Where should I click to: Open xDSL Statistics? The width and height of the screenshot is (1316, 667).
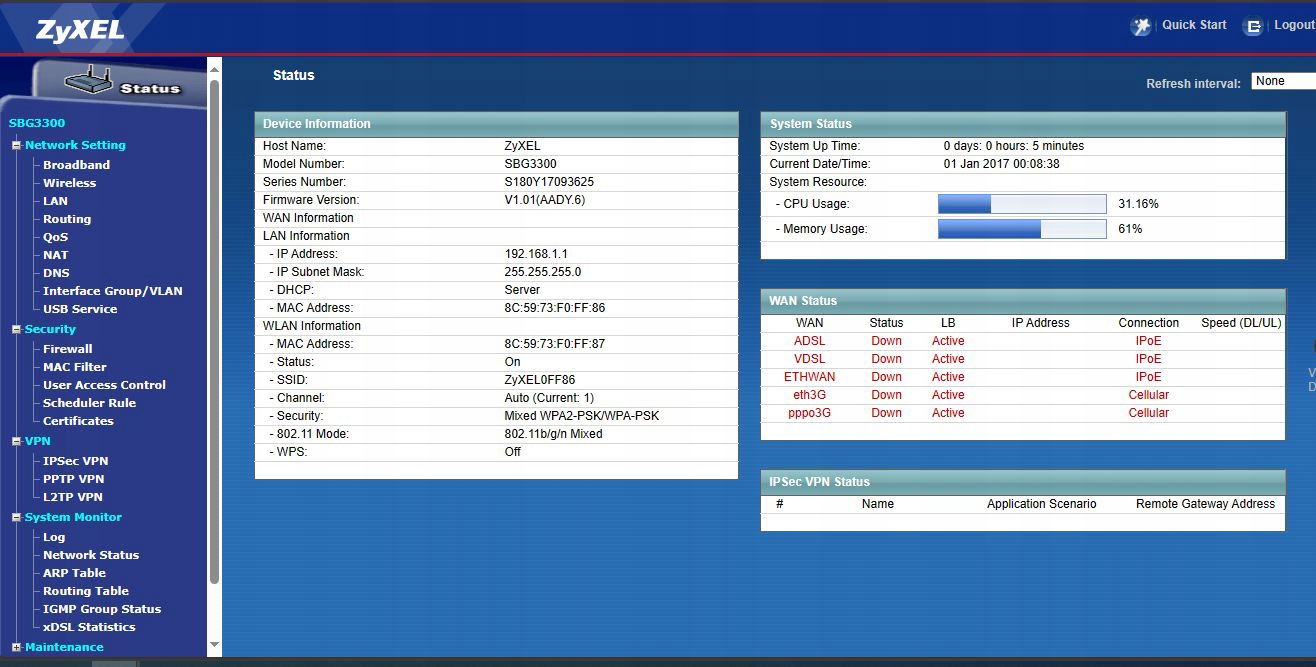(89, 627)
